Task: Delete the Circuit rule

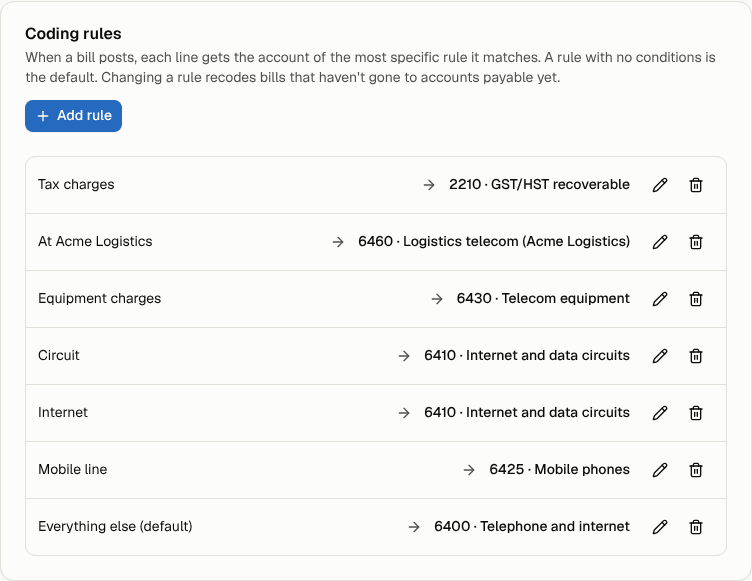Action: click(x=696, y=356)
